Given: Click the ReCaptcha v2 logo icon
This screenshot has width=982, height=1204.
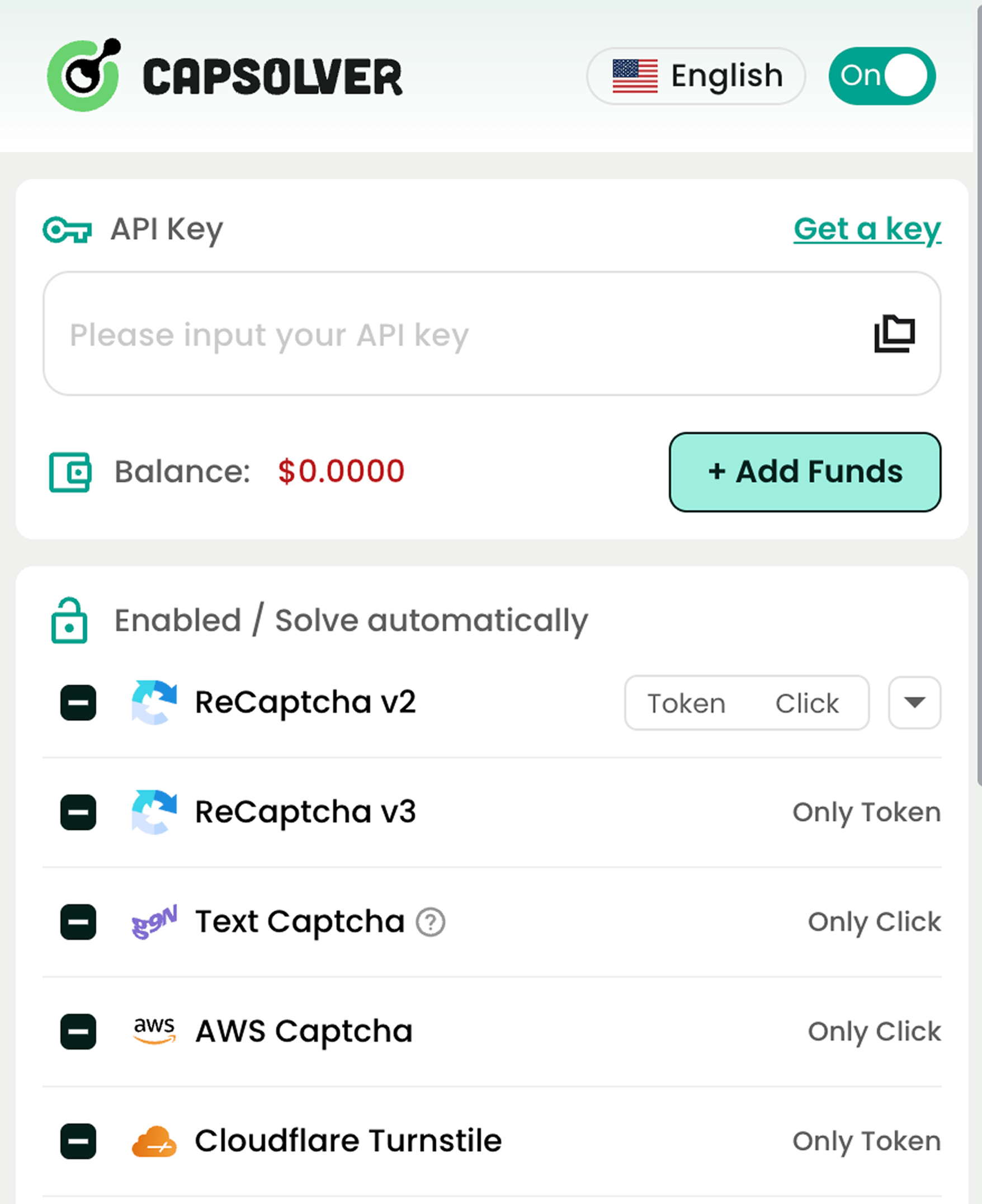Looking at the screenshot, I should coord(154,703).
